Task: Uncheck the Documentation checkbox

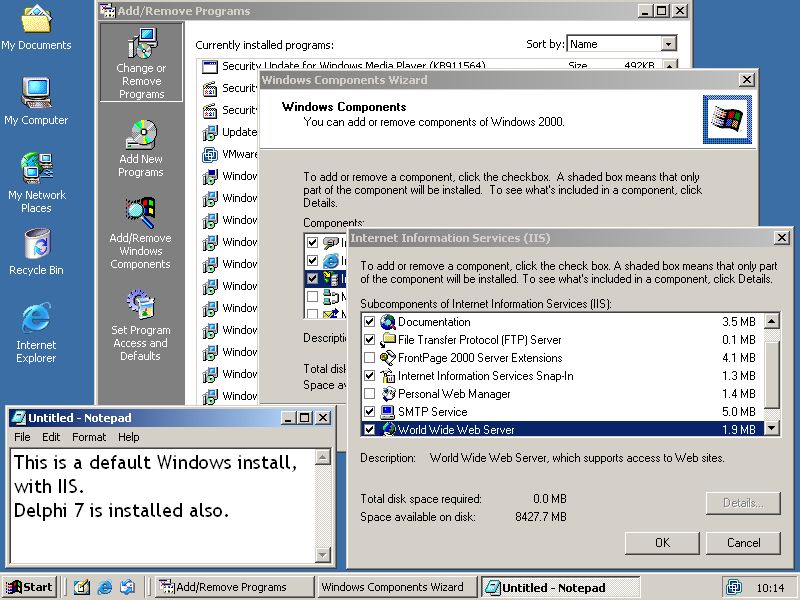Action: pos(369,322)
